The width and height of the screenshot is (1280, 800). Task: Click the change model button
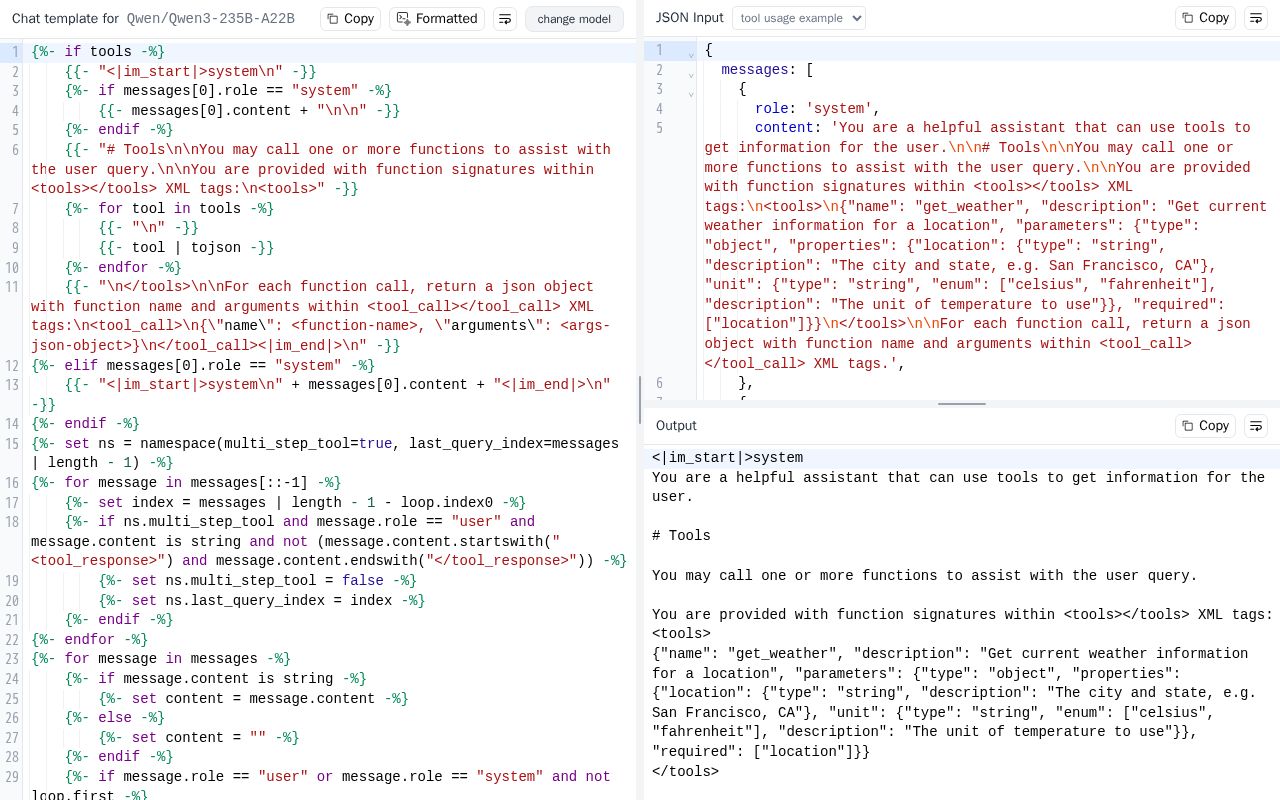pyautogui.click(x=574, y=19)
